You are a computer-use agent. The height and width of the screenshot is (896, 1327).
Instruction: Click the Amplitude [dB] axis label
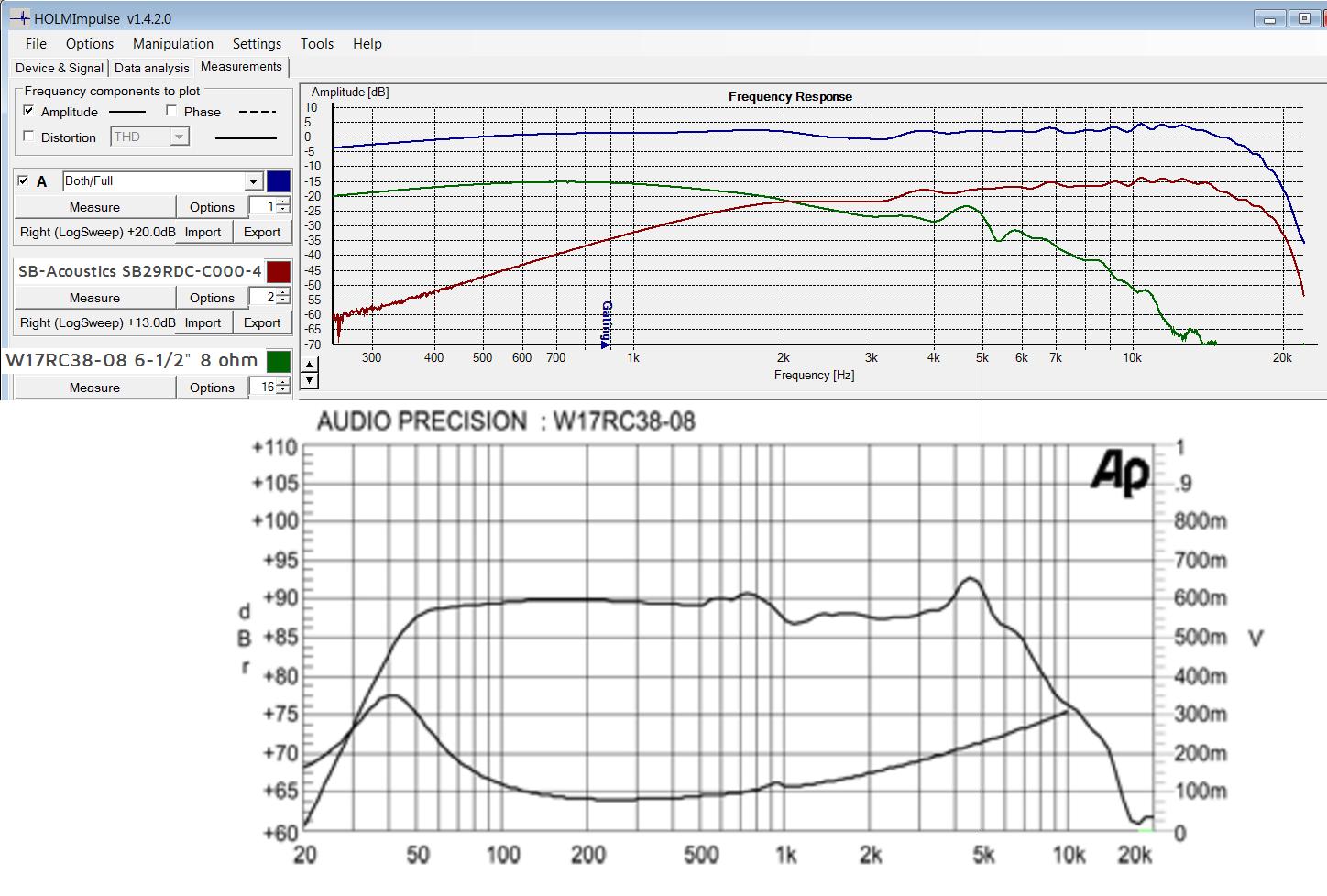(350, 92)
